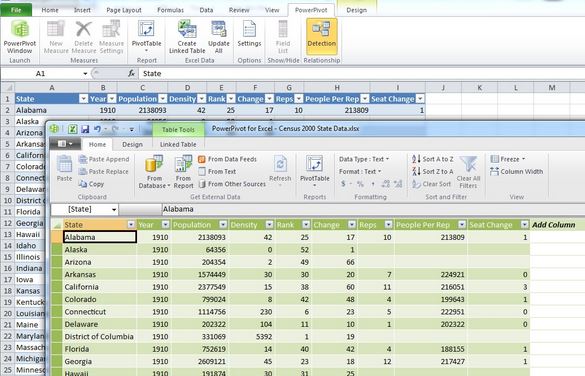Open Density filter dropdown in PowerPivot table

(269, 225)
